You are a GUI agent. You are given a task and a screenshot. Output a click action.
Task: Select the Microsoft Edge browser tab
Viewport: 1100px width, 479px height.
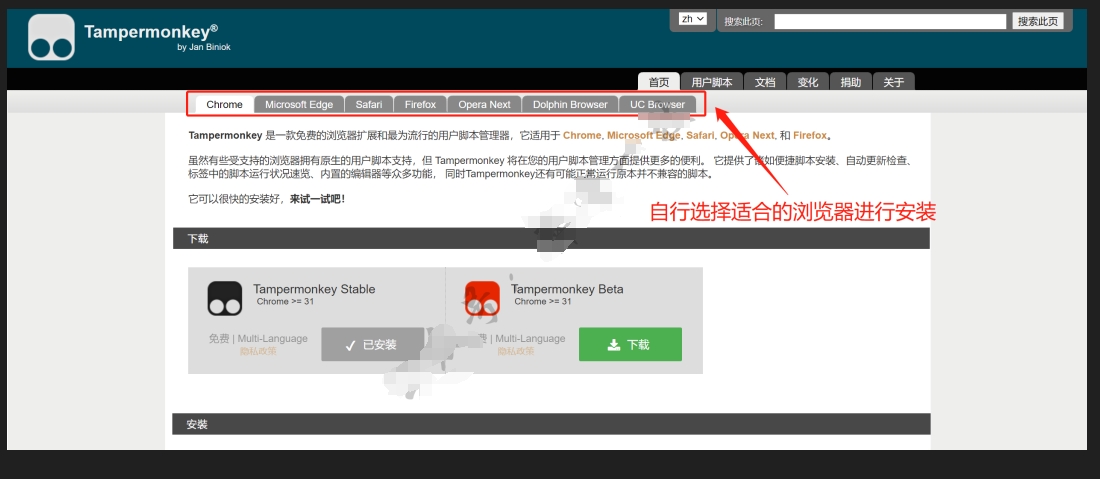[299, 104]
